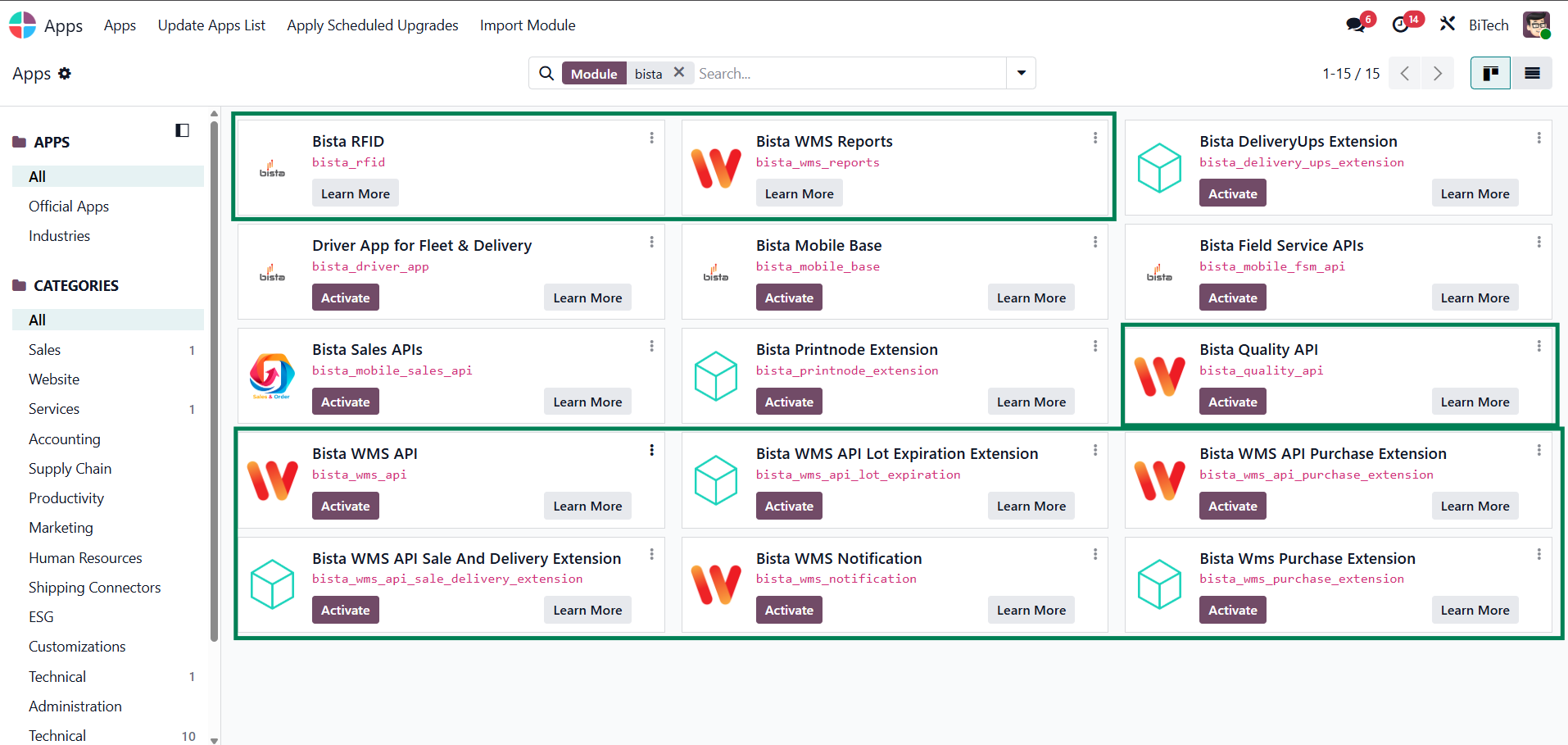The width and height of the screenshot is (1568, 745).
Task: Open the Odoo Apps home logo
Action: click(x=23, y=25)
